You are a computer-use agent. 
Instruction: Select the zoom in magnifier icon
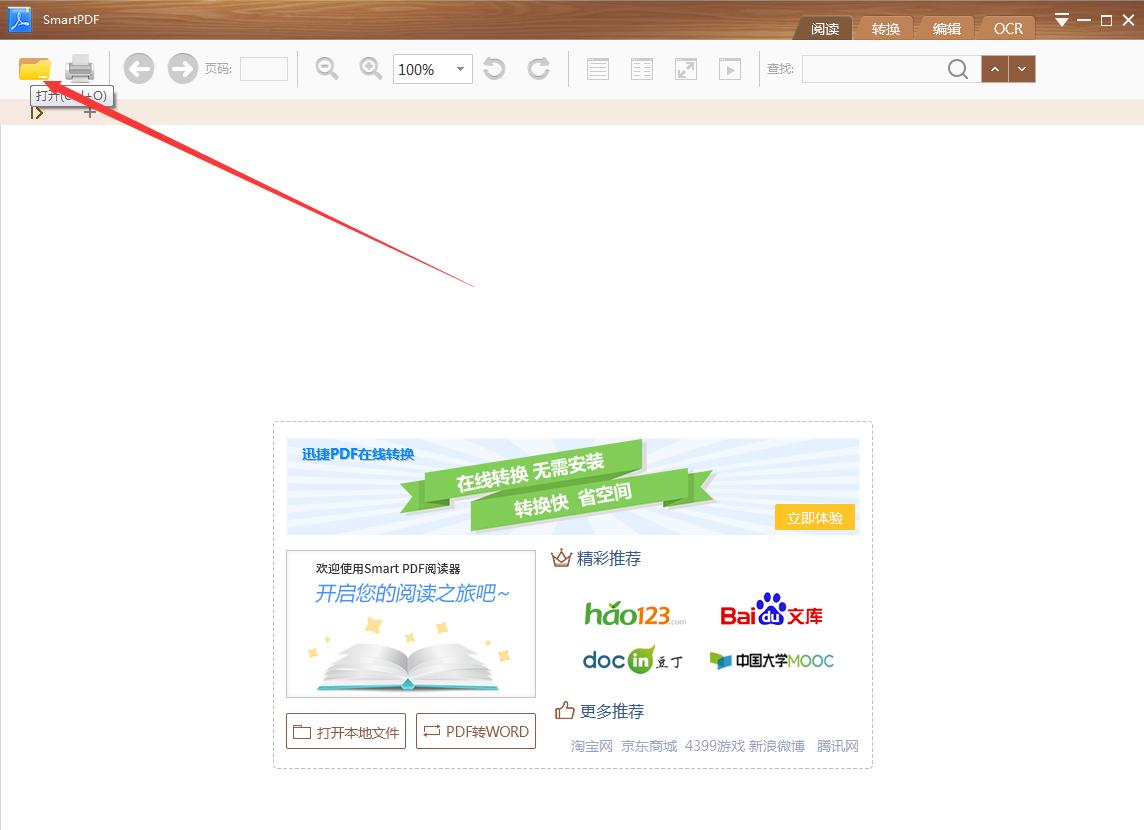pyautogui.click(x=370, y=69)
